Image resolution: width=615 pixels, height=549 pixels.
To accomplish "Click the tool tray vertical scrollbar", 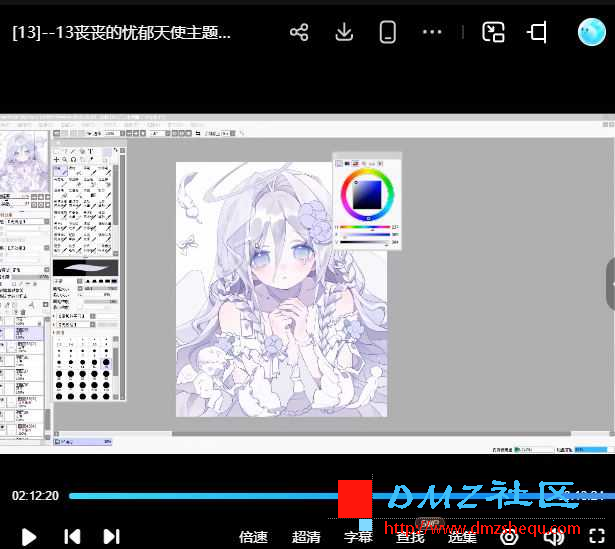I will click(x=122, y=276).
